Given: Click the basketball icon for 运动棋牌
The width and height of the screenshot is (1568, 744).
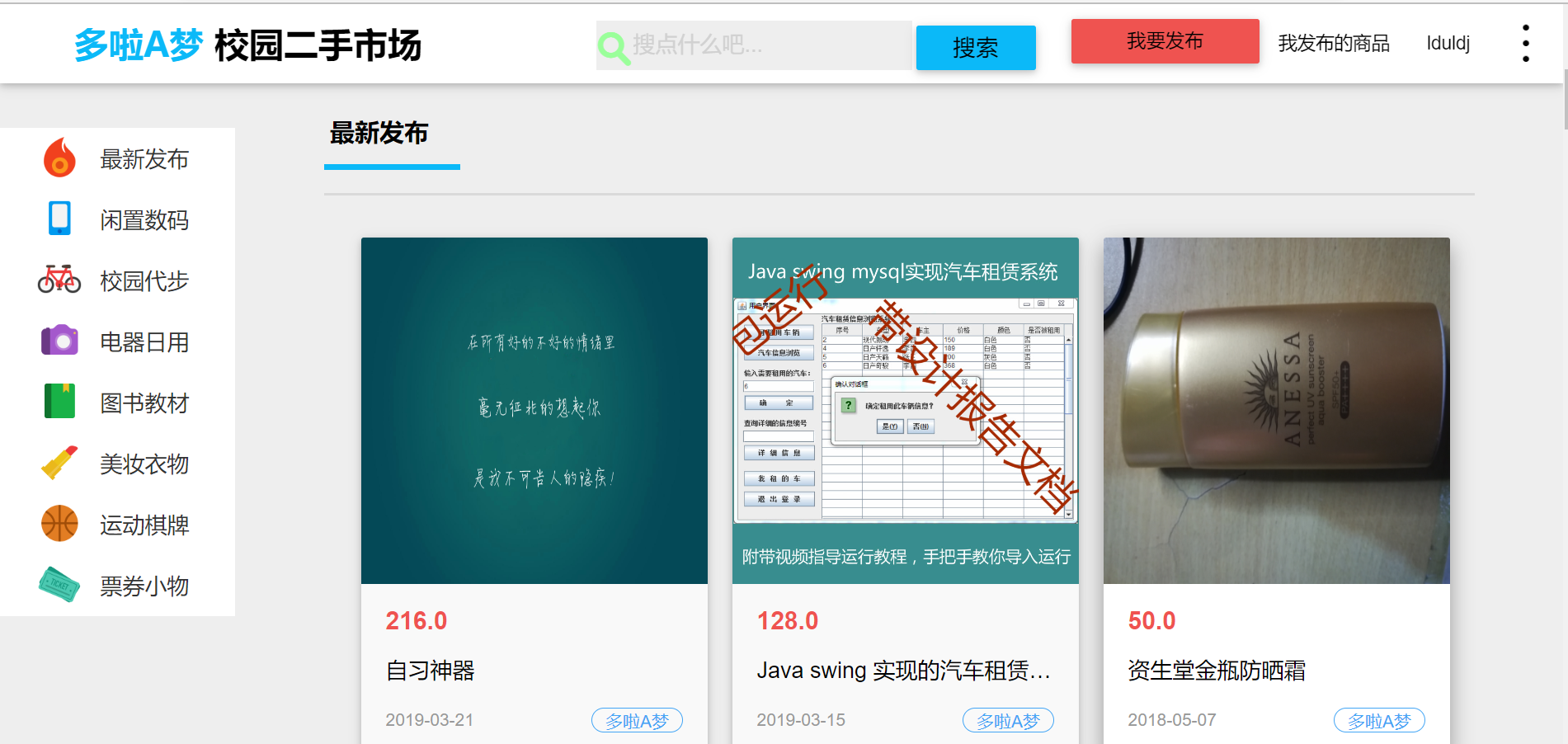Looking at the screenshot, I should pyautogui.click(x=59, y=523).
